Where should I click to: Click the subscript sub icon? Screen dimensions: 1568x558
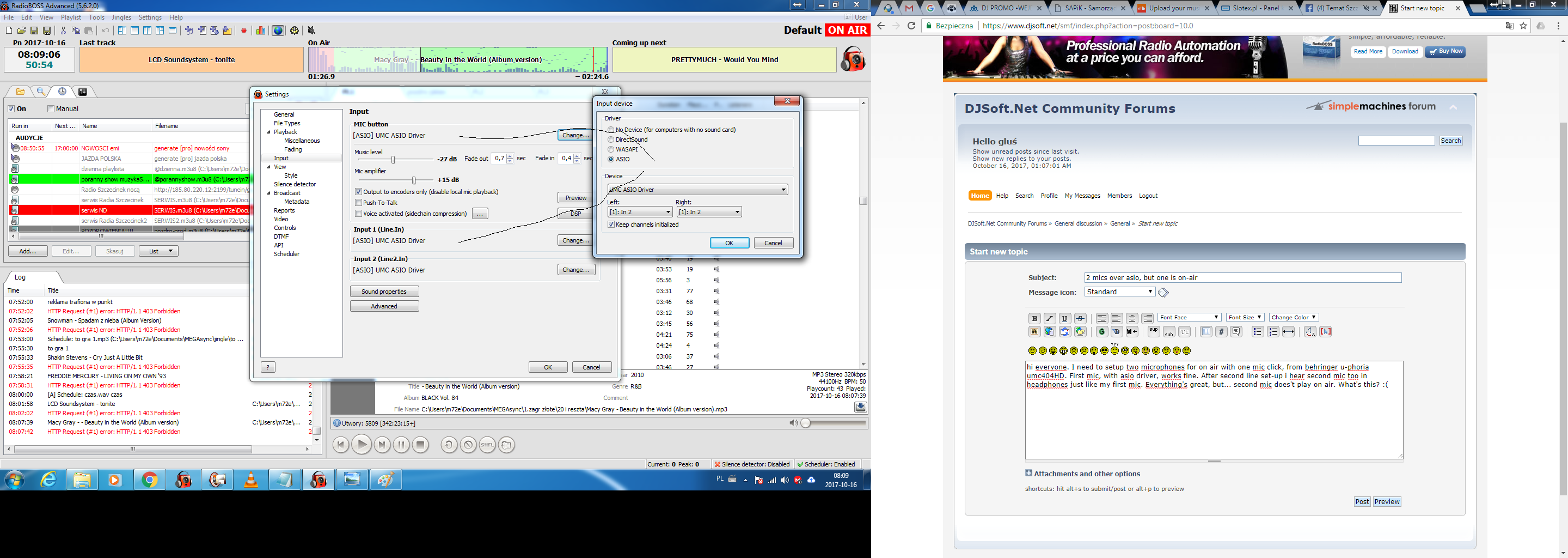(x=1169, y=332)
